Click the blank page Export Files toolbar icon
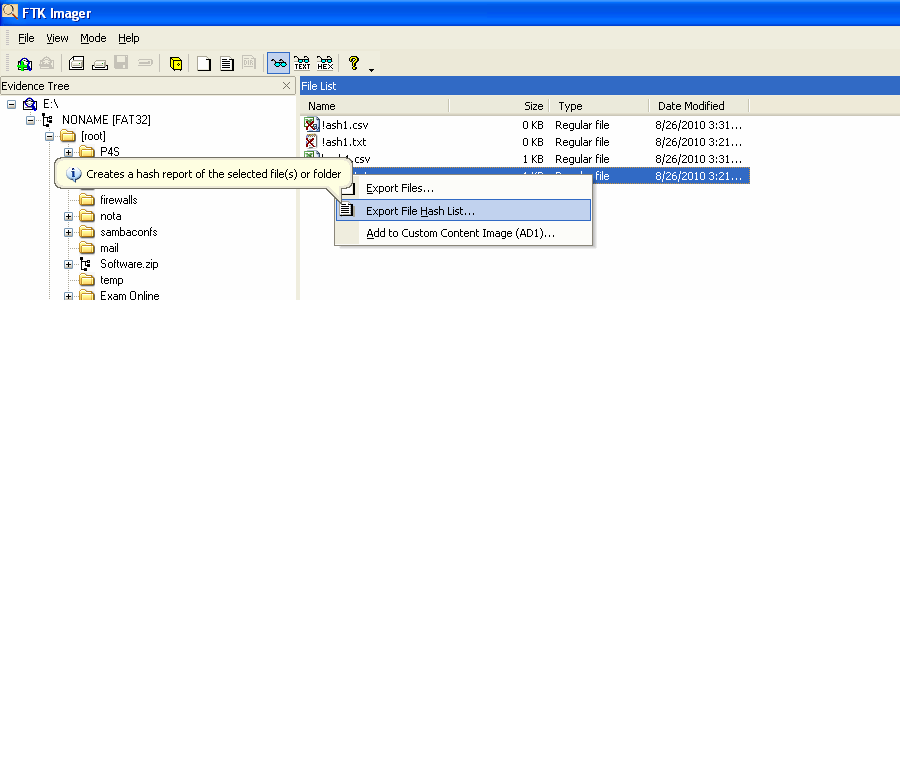Screen dimensions: 915x768 point(204,63)
